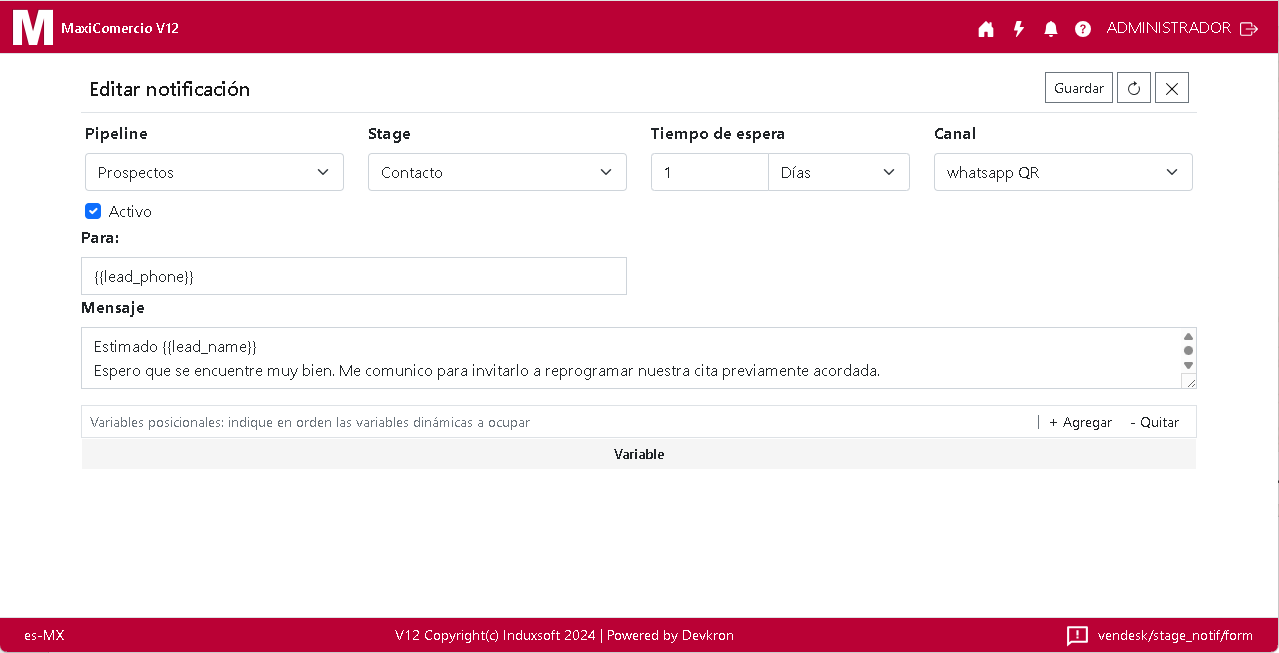This screenshot has width=1279, height=653.
Task: Toggle the Activo checkbox
Action: [x=93, y=211]
